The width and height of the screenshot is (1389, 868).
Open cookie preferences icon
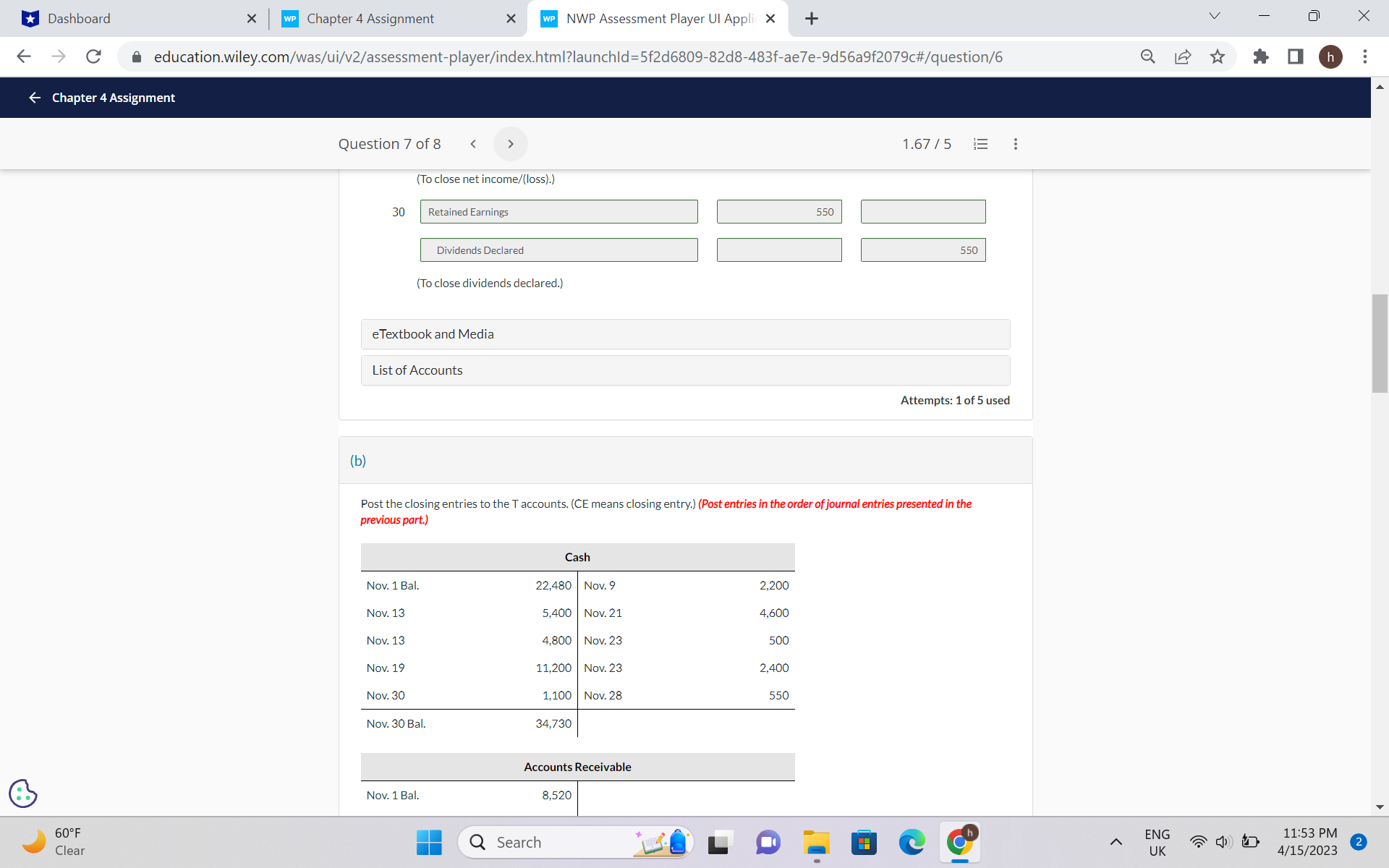[x=23, y=793]
